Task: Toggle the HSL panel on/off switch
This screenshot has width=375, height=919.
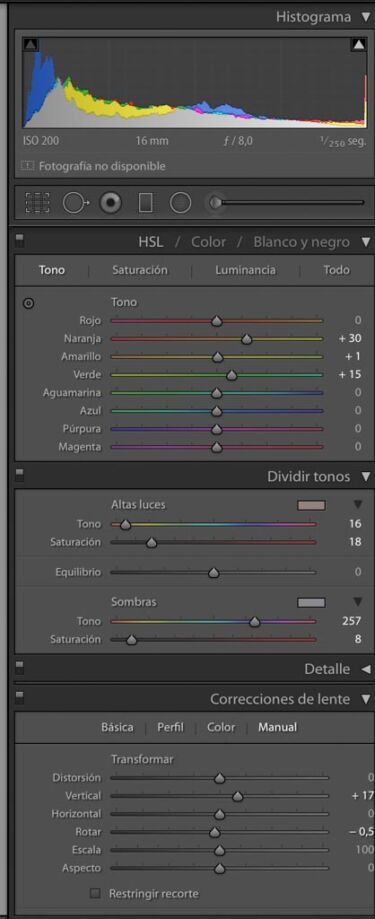Action: click(19, 241)
